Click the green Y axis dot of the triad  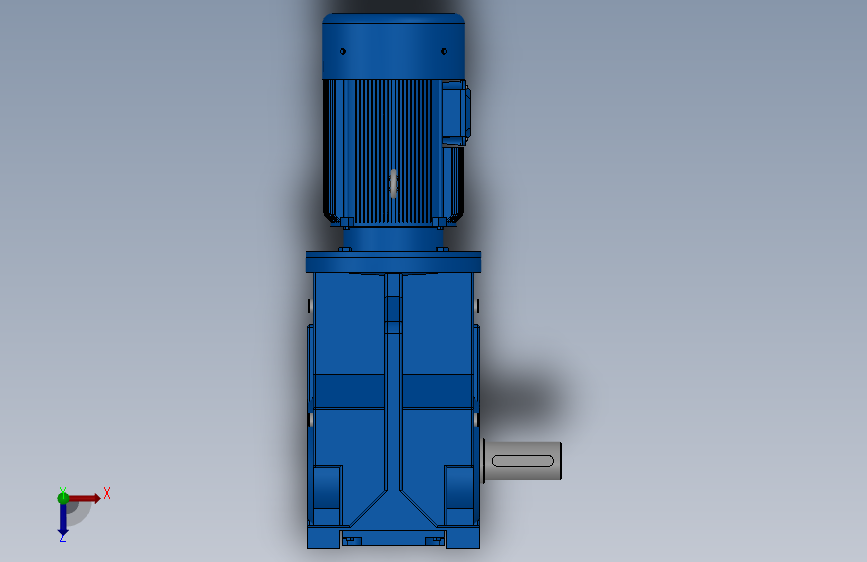click(x=63, y=498)
